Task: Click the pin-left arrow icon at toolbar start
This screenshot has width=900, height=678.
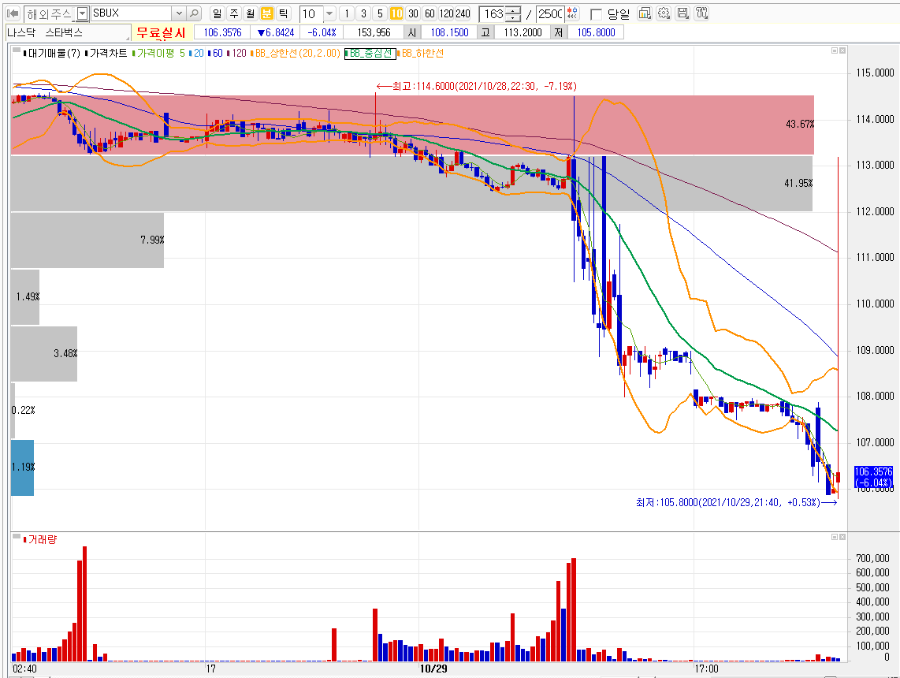Action: (13, 13)
